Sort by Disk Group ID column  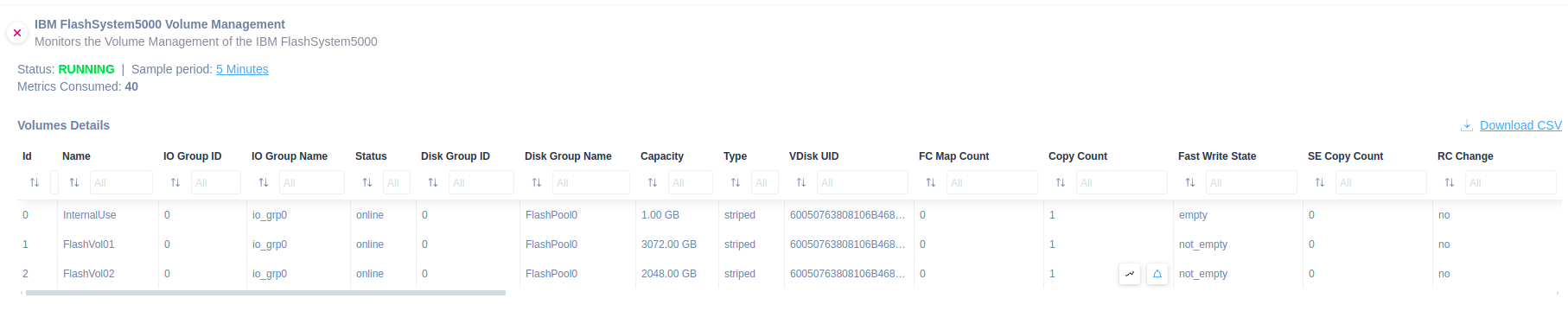433,182
